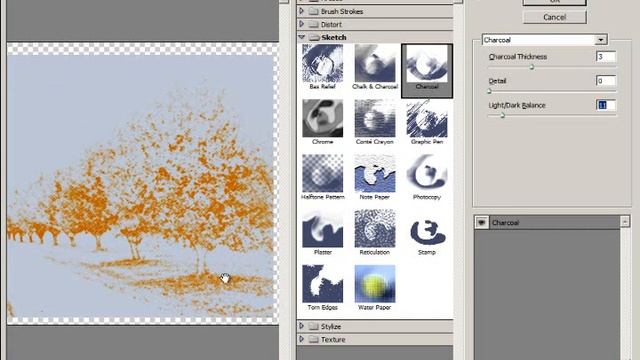
Task: Choose the Plaster filter thumbnail
Action: [x=322, y=229]
